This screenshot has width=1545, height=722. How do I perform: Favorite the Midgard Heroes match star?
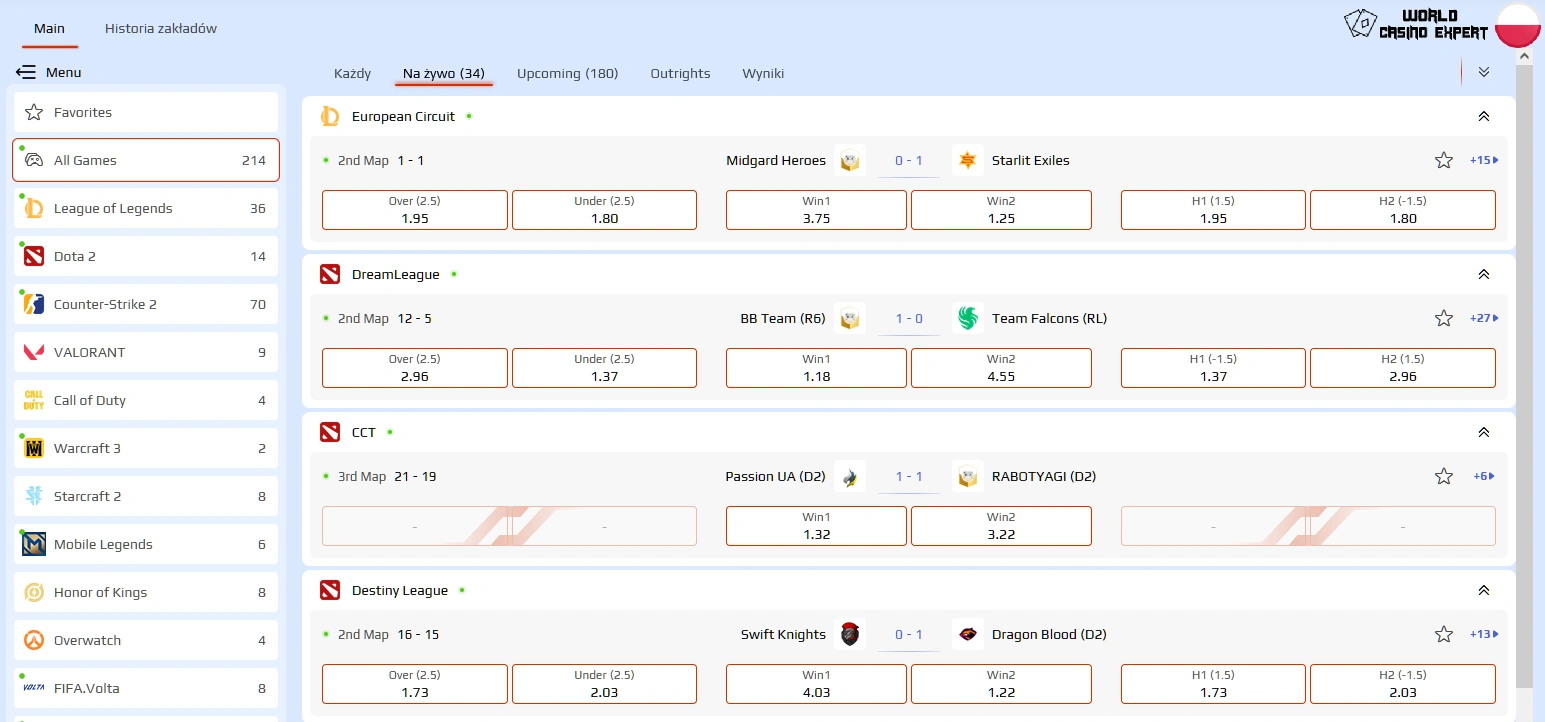[x=1444, y=160]
